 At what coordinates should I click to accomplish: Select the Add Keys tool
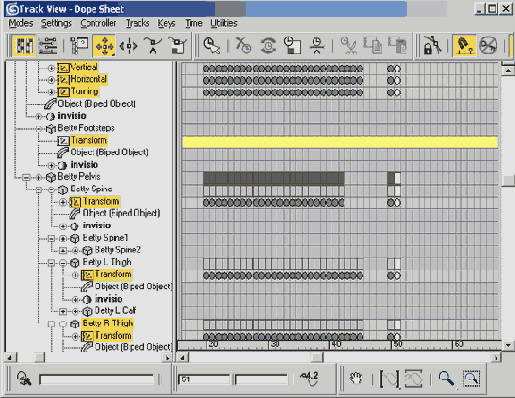click(x=178, y=45)
